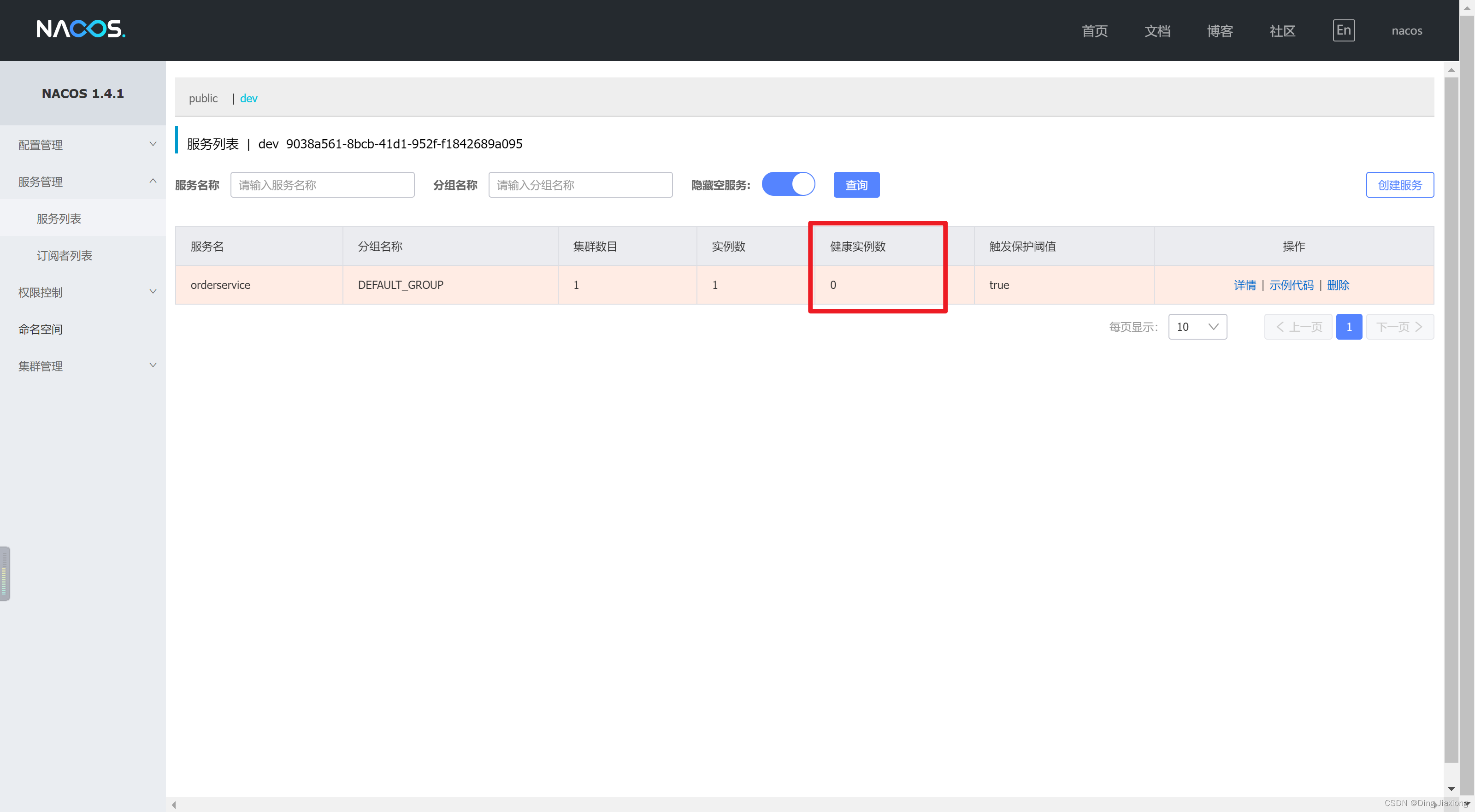This screenshot has height=812, width=1475.
Task: Switch to the public namespace tab
Action: click(x=203, y=98)
